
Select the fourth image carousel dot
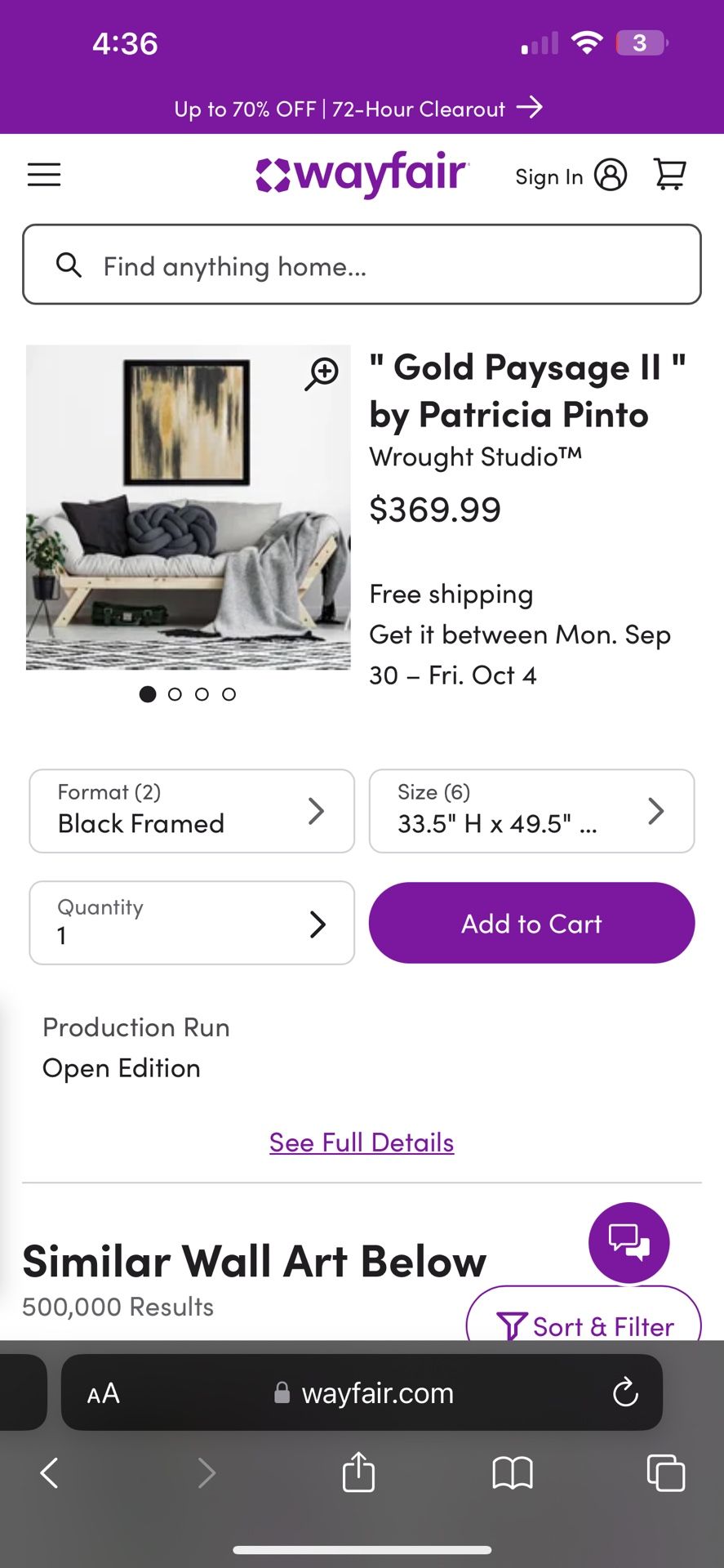(x=229, y=694)
